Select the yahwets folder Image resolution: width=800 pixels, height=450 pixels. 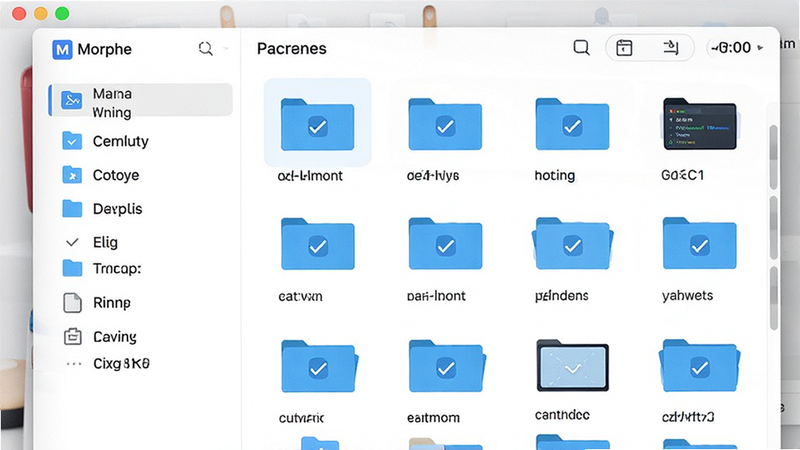(x=699, y=244)
